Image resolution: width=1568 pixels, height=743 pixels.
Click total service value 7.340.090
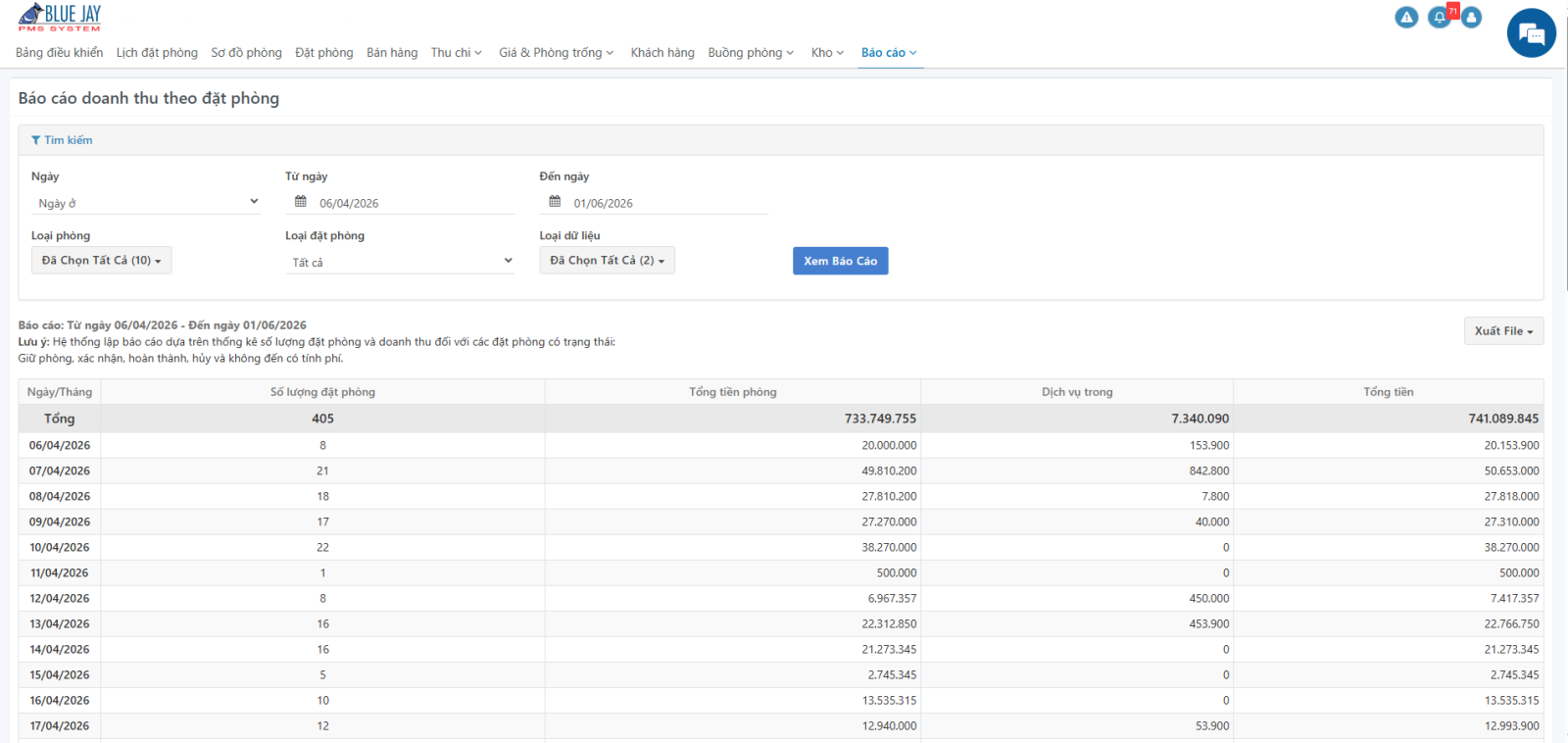[1200, 419]
